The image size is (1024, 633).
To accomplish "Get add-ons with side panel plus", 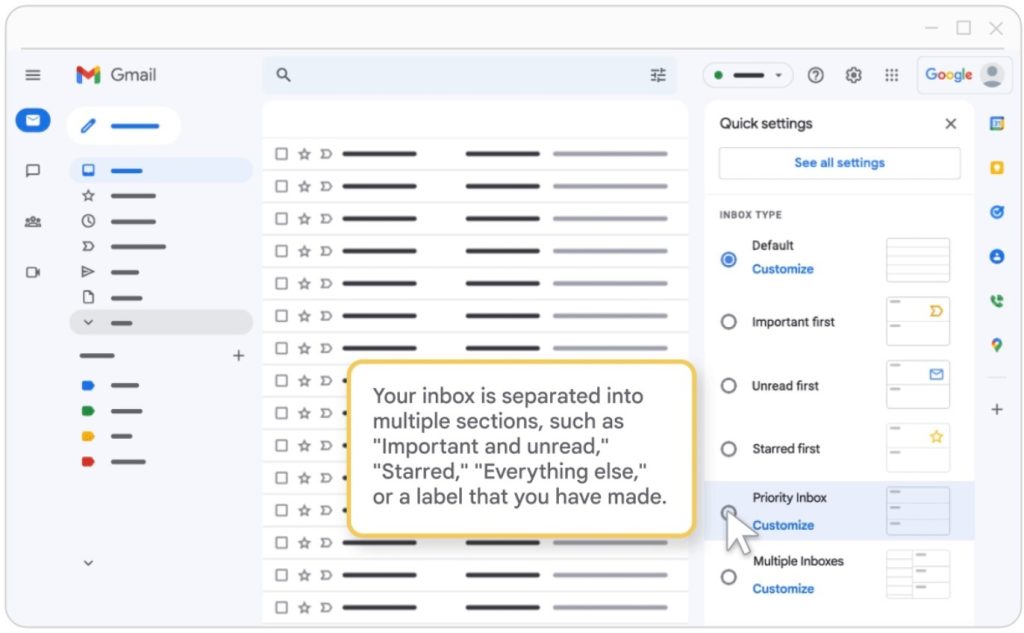I will click(997, 410).
